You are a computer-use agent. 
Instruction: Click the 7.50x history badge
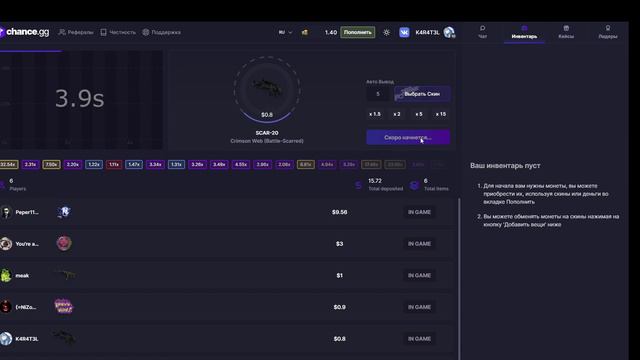[x=51, y=164]
